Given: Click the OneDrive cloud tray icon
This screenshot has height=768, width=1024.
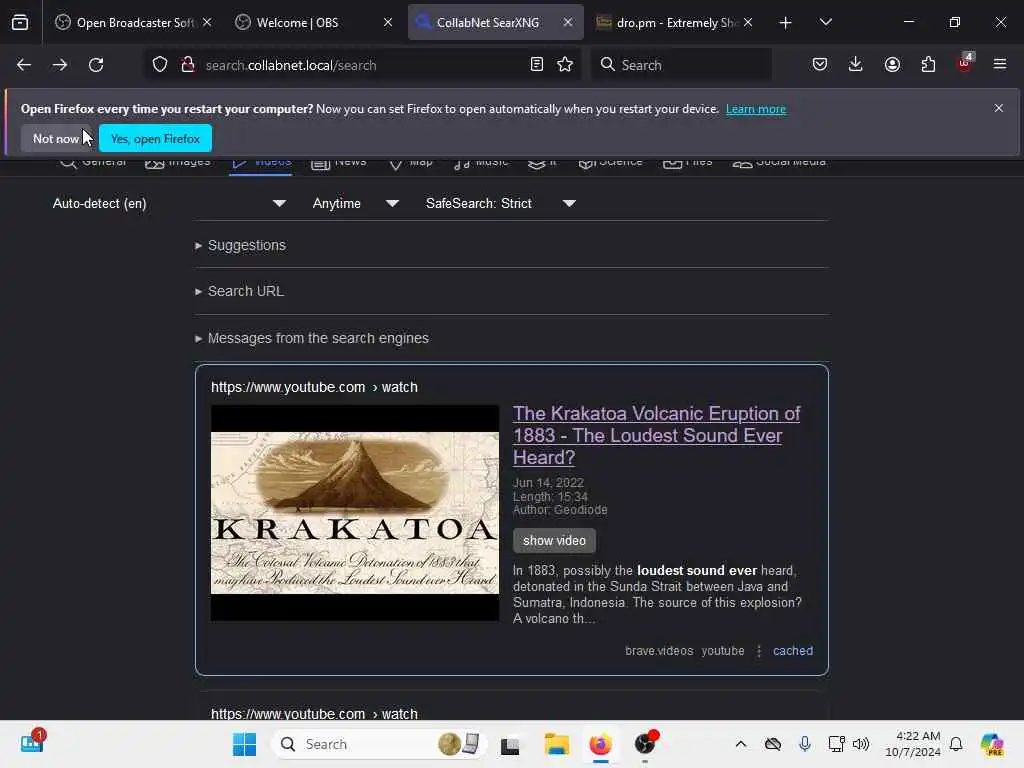Looking at the screenshot, I should pyautogui.click(x=773, y=744).
